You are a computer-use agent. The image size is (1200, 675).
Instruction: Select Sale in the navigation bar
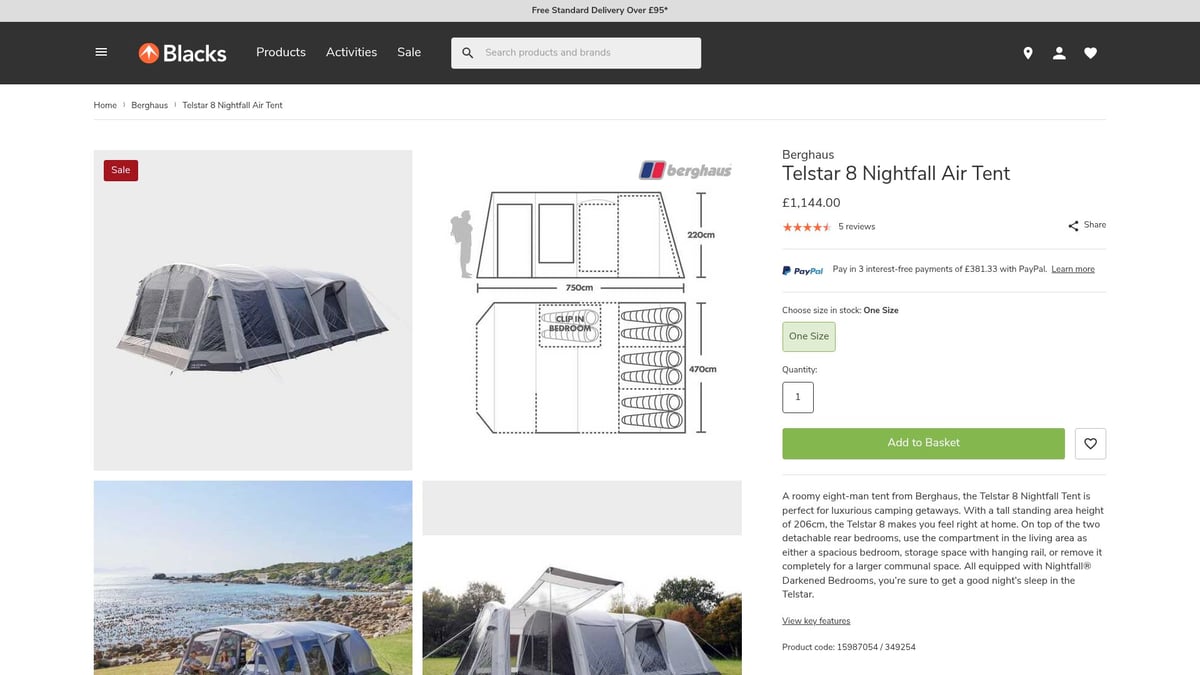409,52
